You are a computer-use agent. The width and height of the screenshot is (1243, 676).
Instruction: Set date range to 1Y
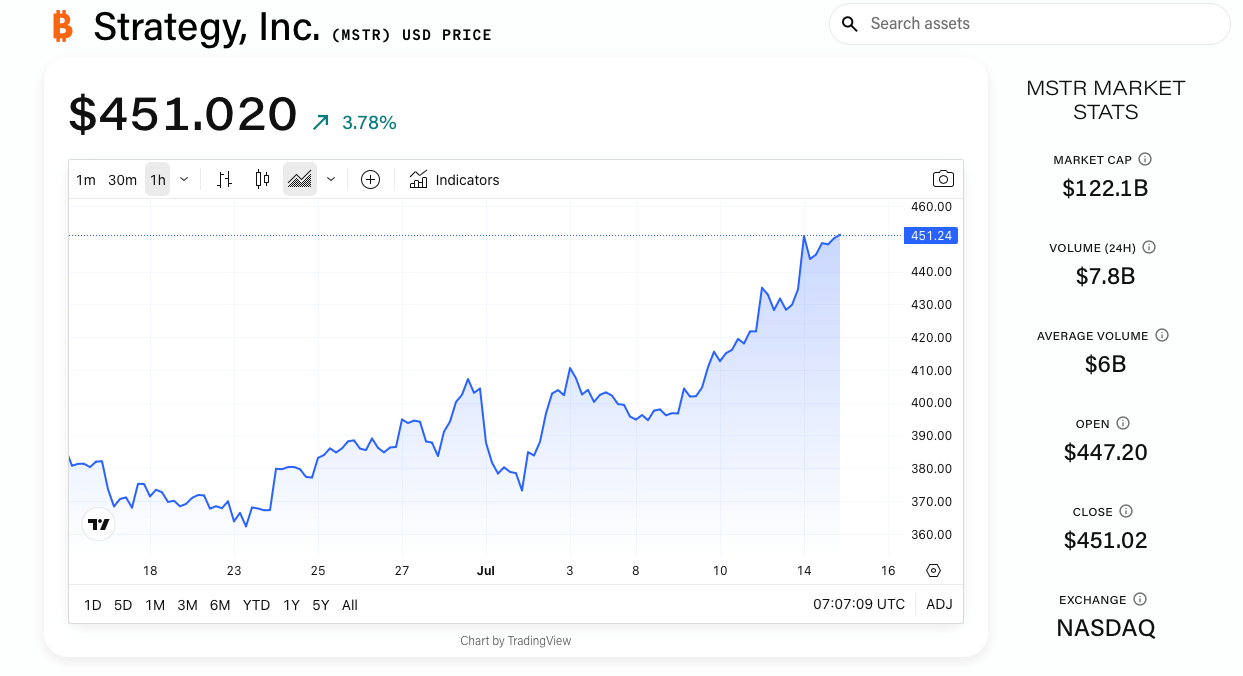(x=291, y=605)
